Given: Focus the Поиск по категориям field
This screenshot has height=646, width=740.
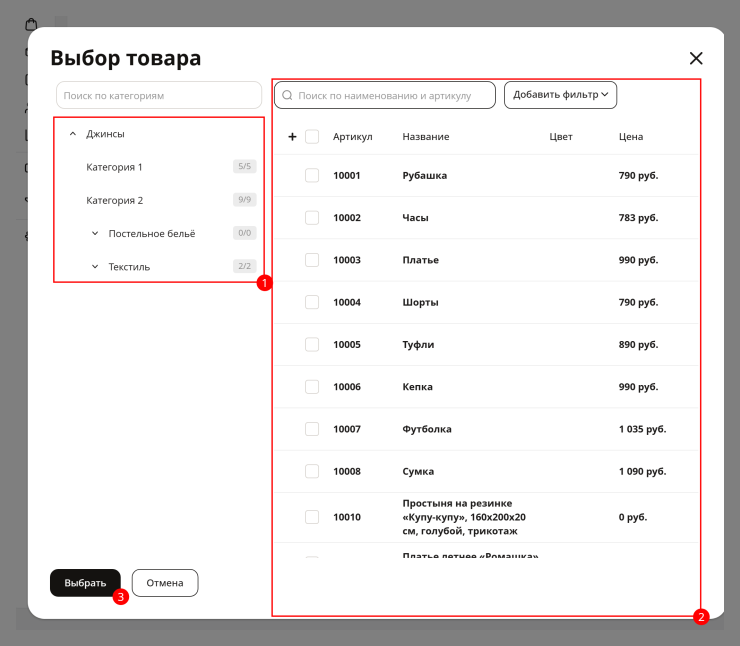Looking at the screenshot, I should (159, 95).
